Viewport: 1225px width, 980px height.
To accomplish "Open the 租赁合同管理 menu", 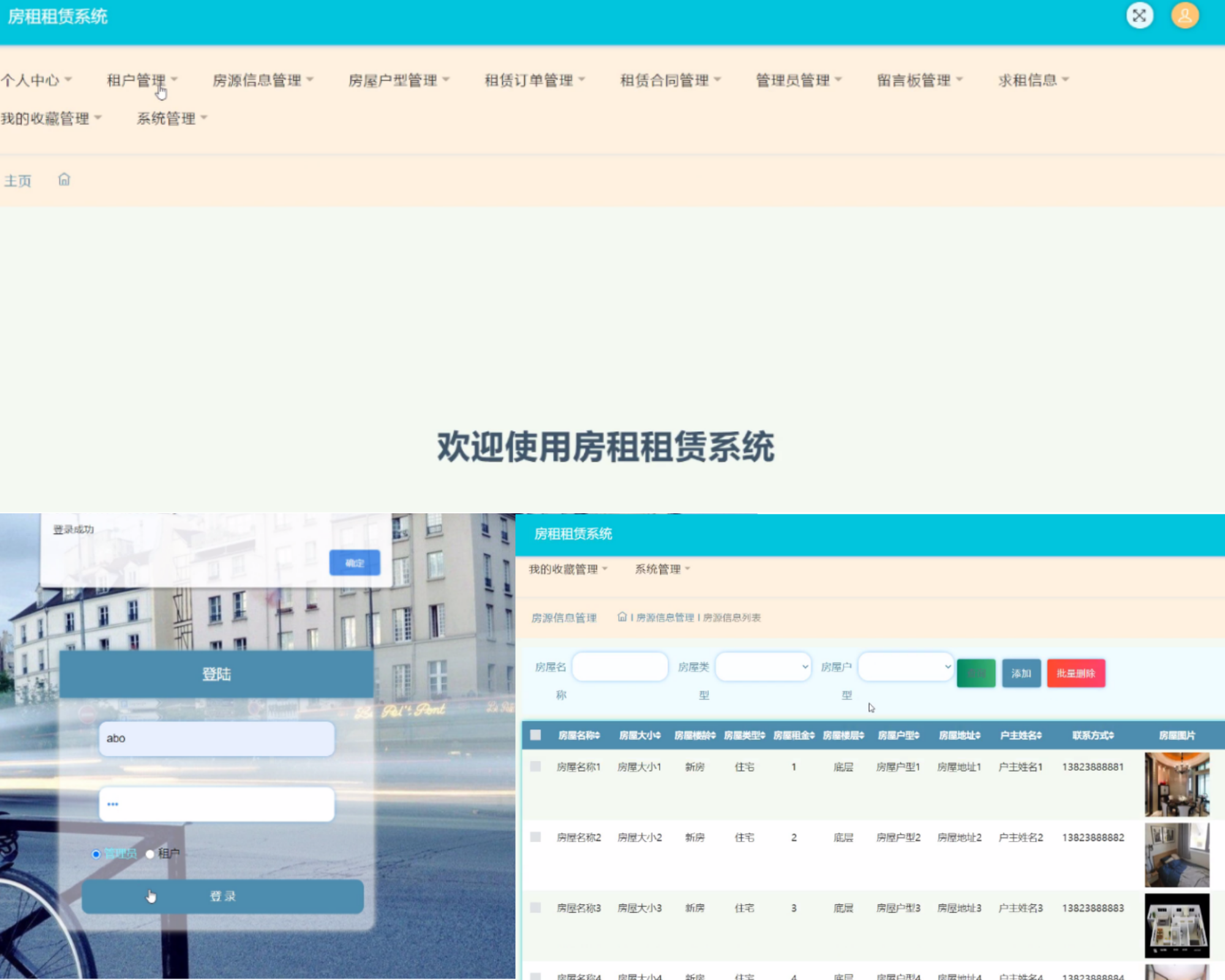I will click(671, 80).
